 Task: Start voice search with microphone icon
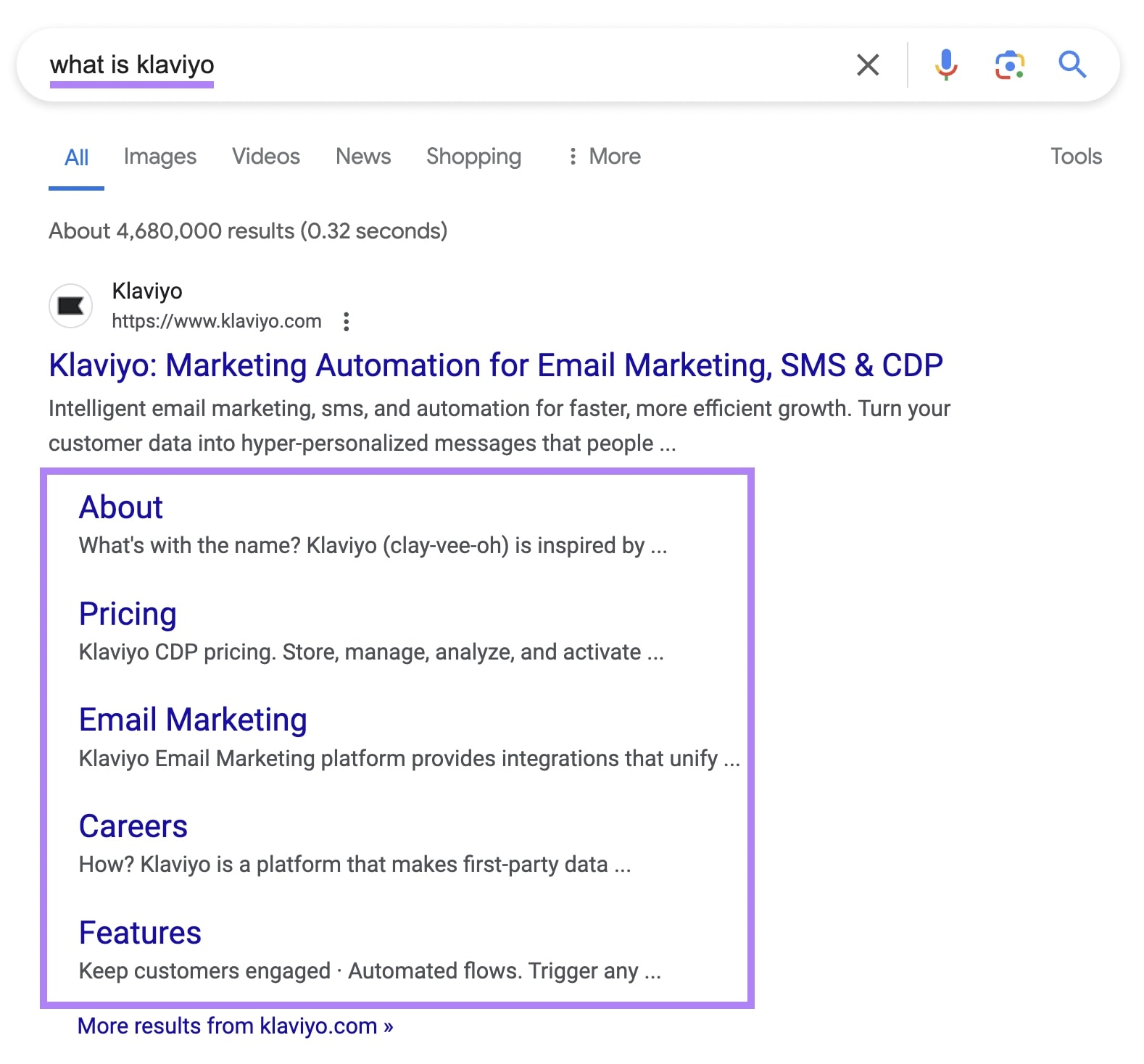click(x=945, y=65)
